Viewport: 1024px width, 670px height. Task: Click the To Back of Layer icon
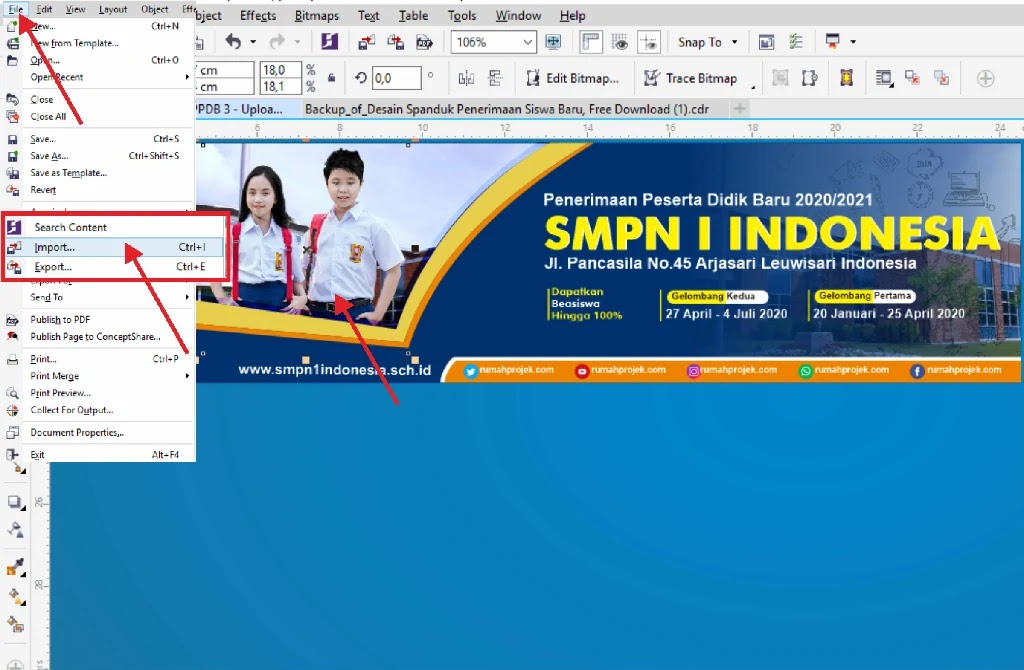tap(941, 78)
